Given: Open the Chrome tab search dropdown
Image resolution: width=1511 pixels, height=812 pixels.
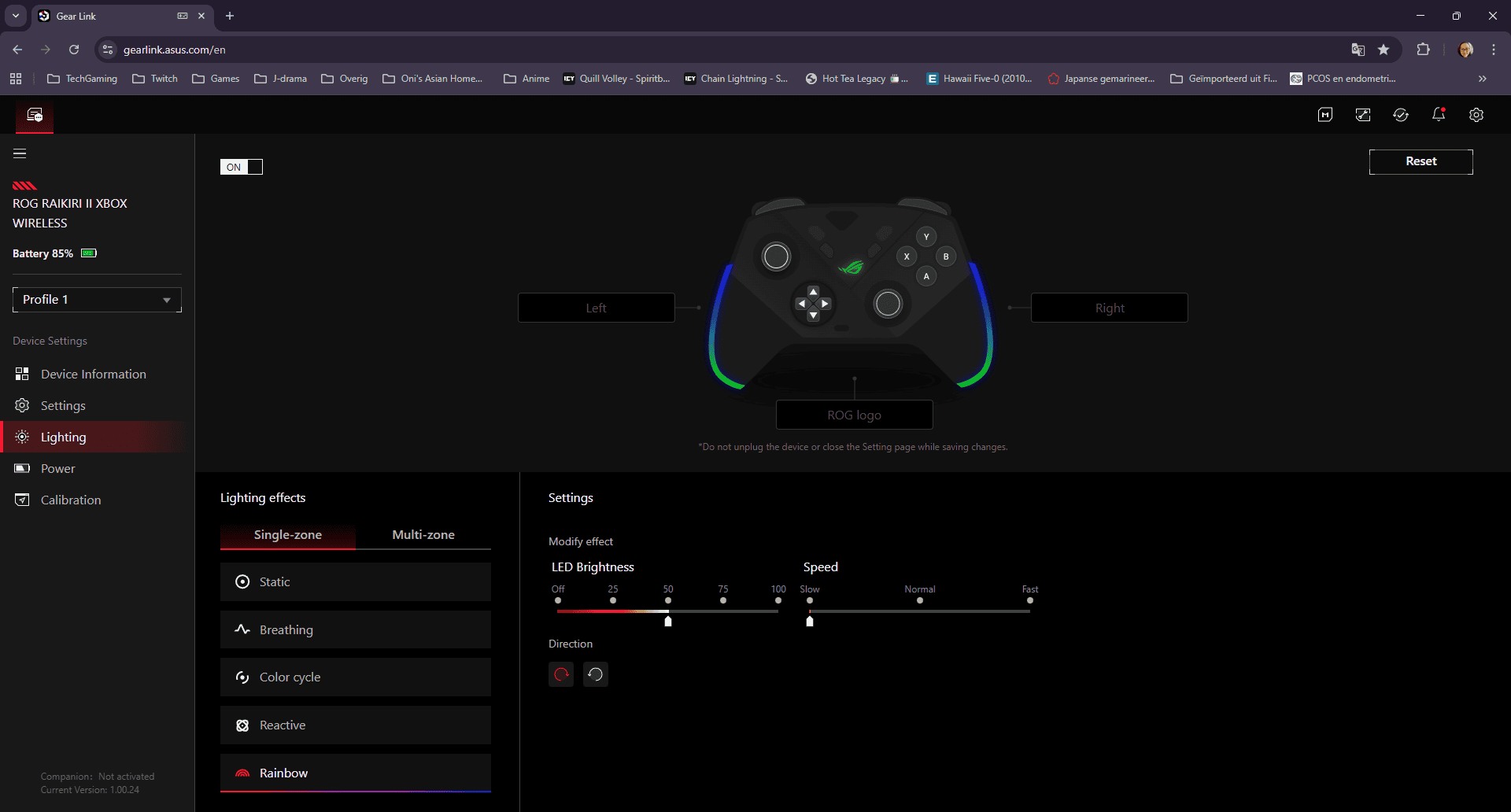Looking at the screenshot, I should (15, 16).
